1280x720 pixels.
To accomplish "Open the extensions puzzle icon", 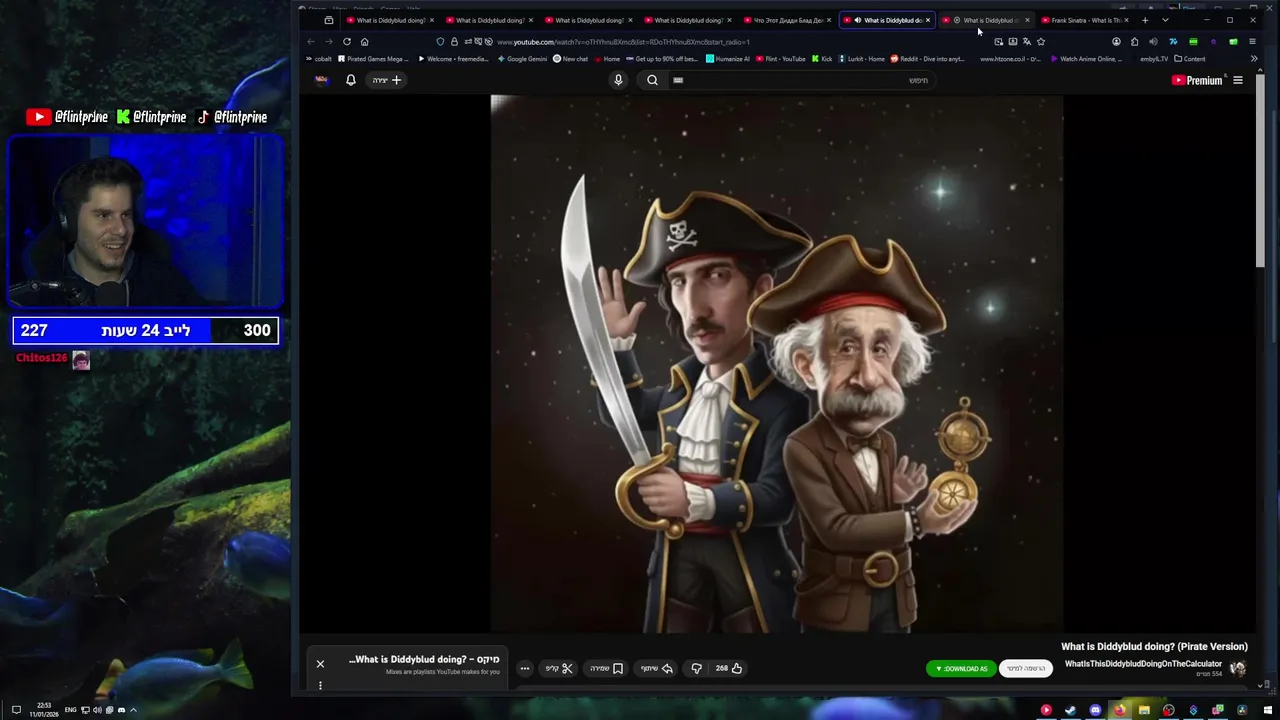I will coord(1134,41).
